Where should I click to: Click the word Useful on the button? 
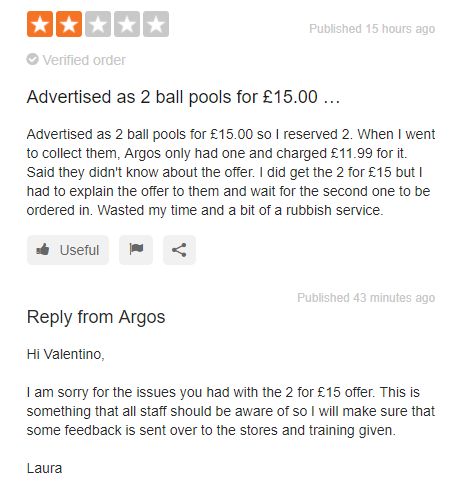[79, 250]
